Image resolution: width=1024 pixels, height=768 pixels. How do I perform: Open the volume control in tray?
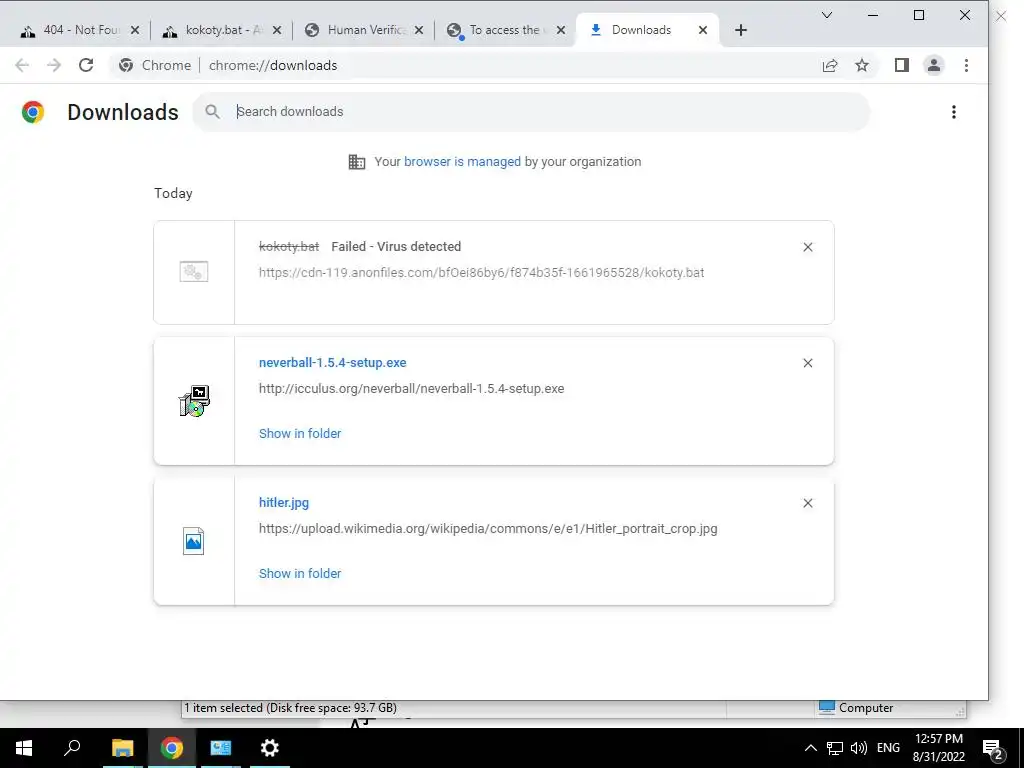click(859, 748)
